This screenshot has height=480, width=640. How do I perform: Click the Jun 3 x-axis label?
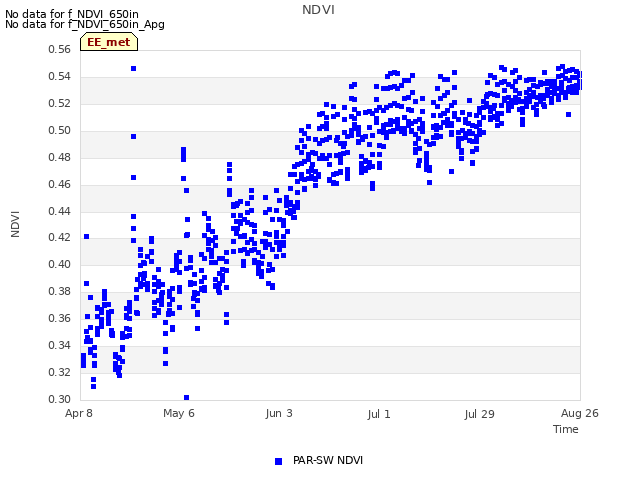pyautogui.click(x=279, y=413)
